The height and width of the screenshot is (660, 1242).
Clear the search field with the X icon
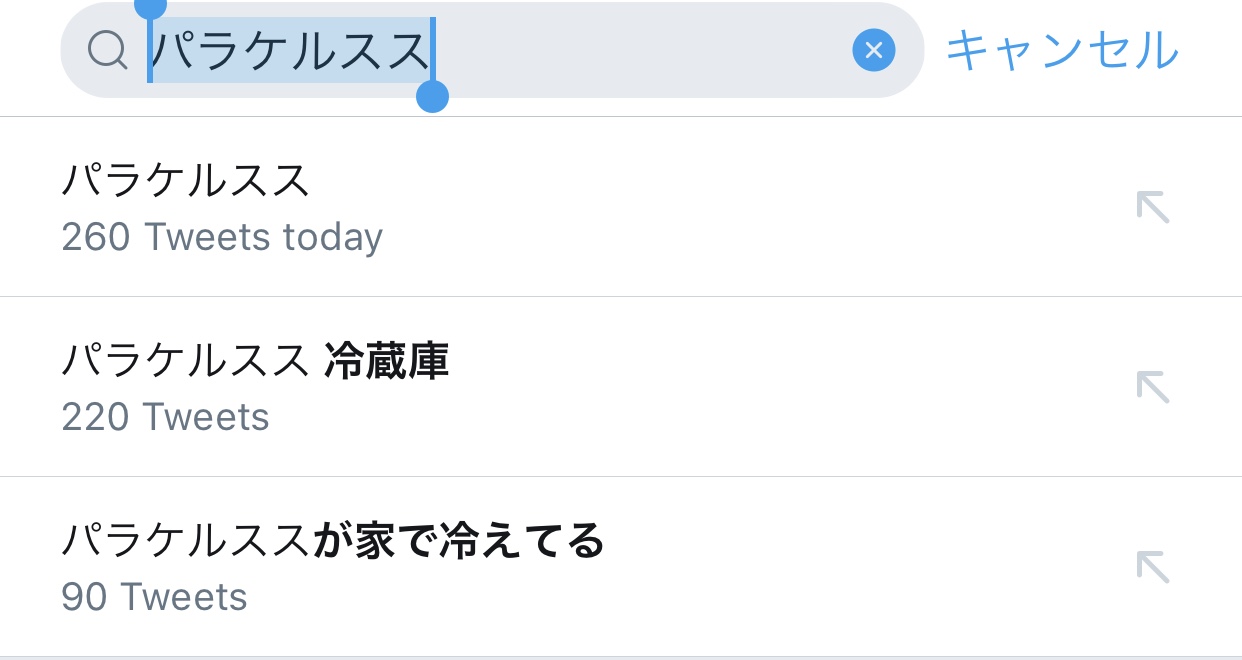point(873,50)
